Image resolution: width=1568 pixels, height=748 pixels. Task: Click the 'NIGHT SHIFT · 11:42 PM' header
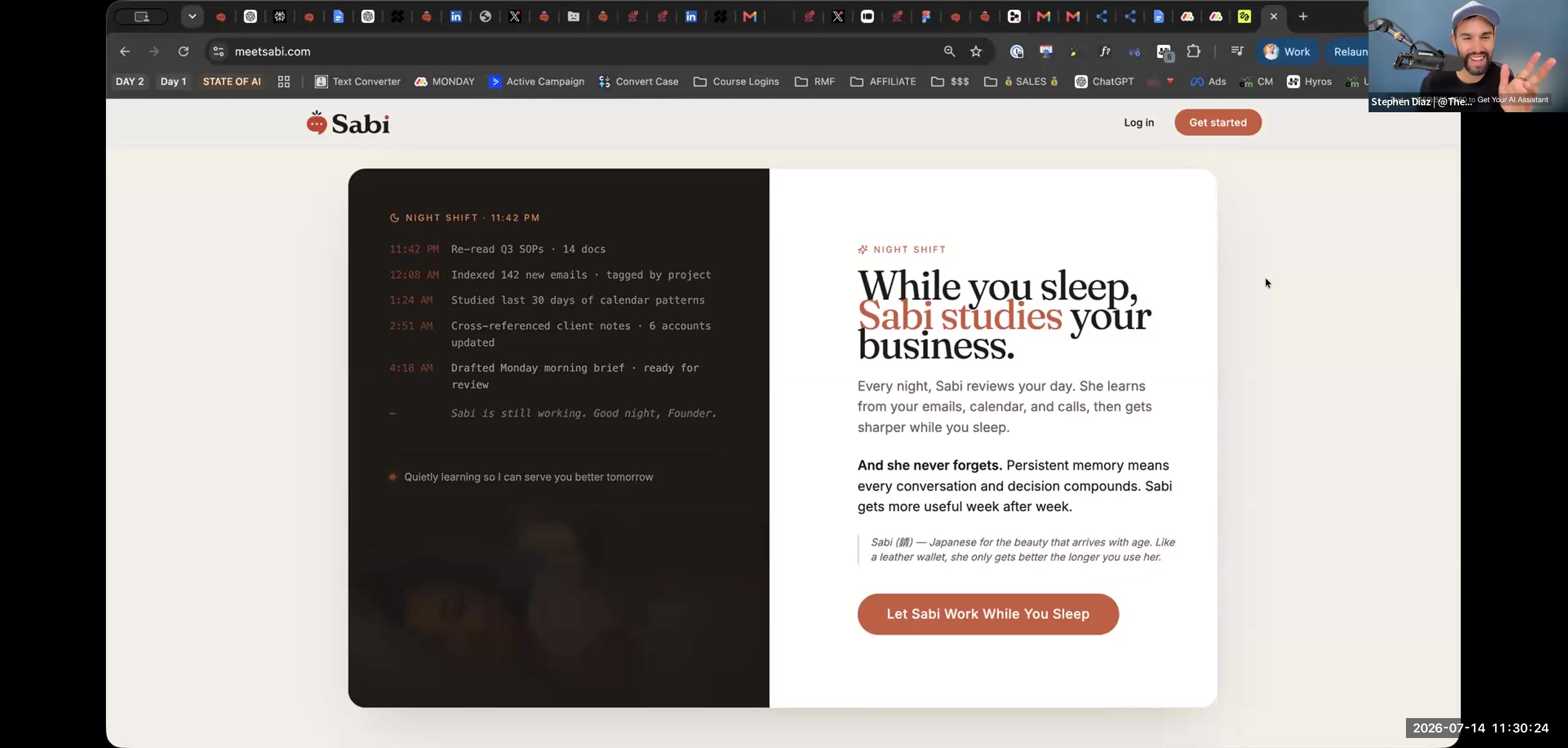(x=465, y=218)
